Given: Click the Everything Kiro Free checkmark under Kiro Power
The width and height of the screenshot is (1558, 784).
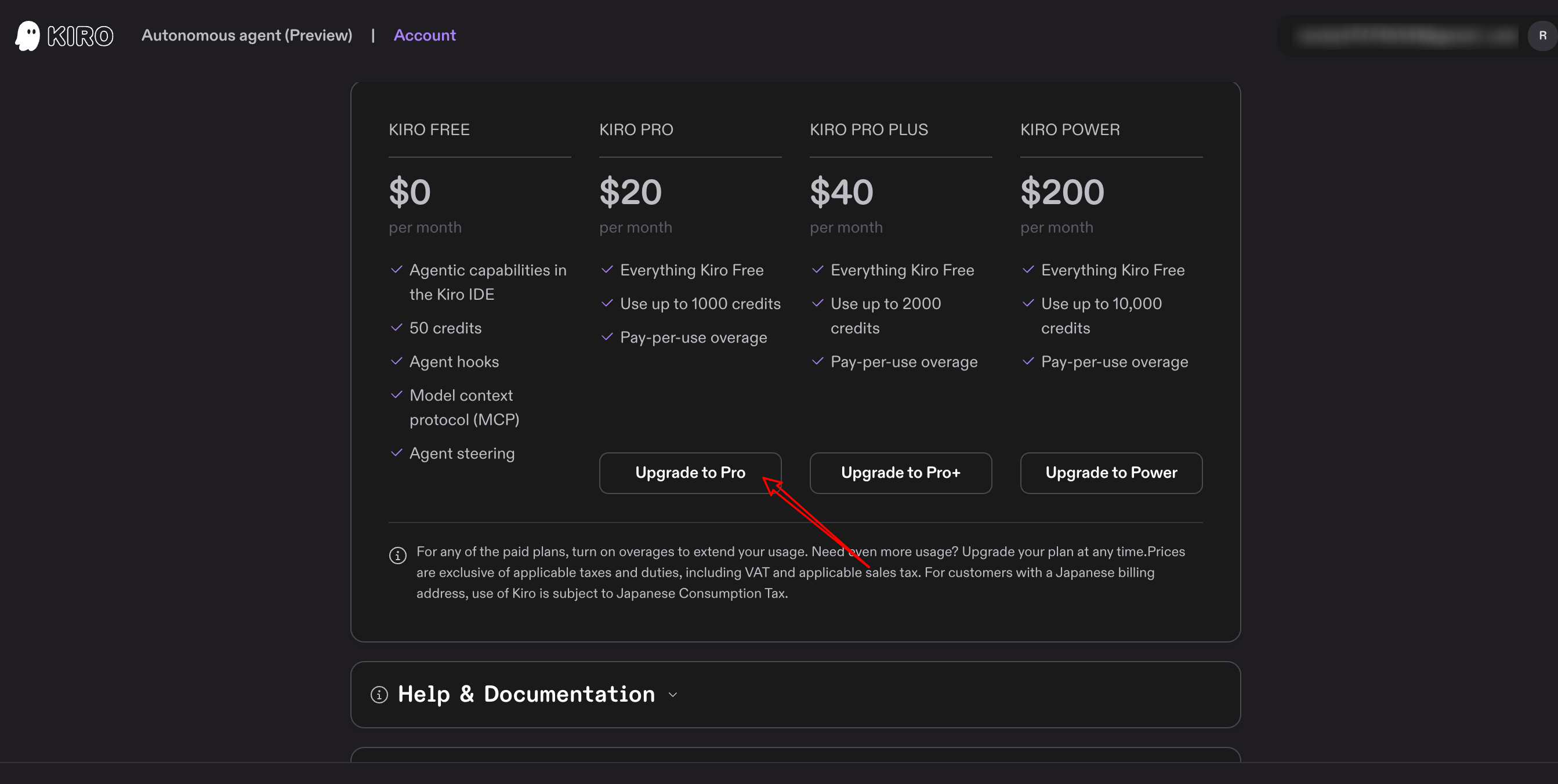Looking at the screenshot, I should coord(1028,270).
